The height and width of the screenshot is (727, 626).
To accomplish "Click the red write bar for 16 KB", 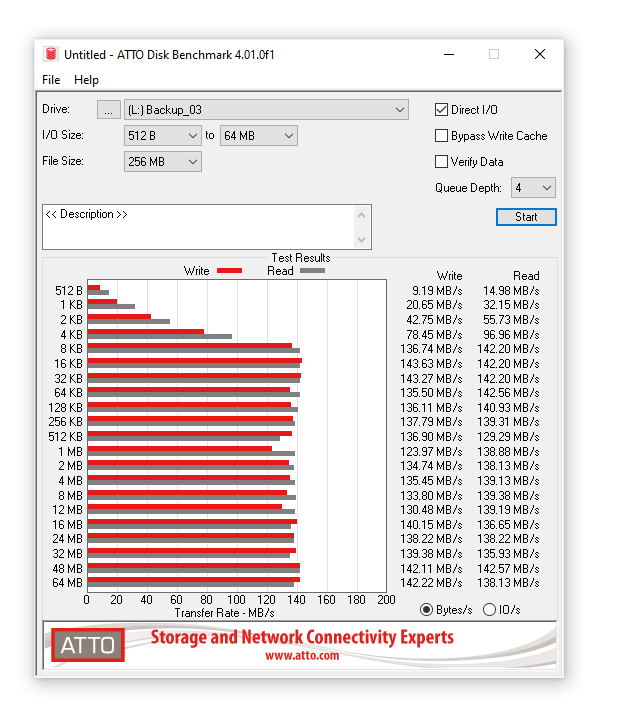I will [195, 361].
